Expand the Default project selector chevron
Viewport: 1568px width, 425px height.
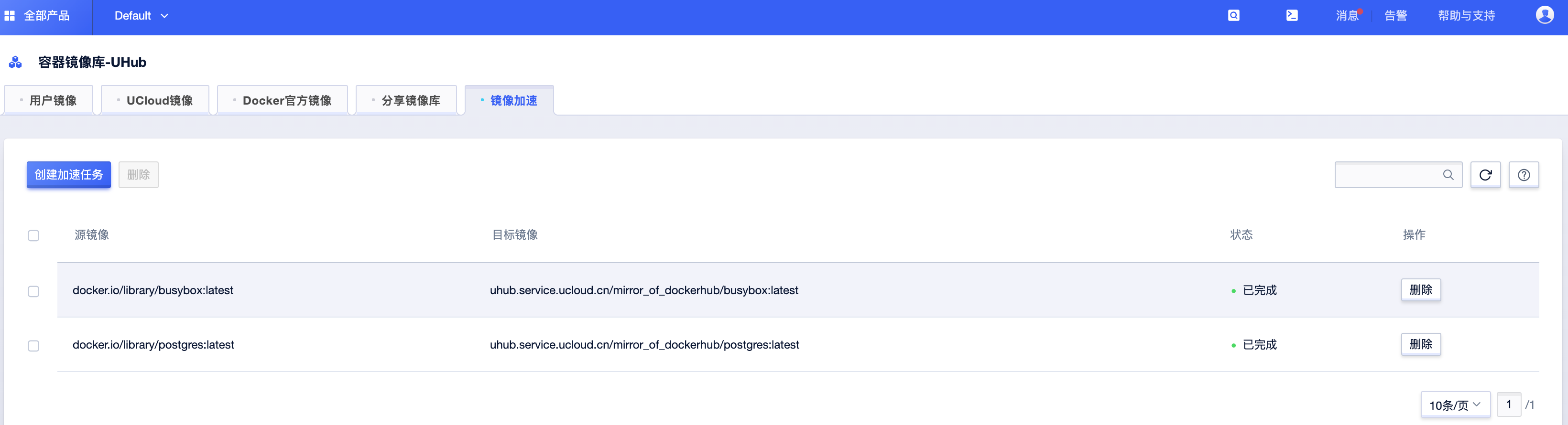(x=164, y=16)
